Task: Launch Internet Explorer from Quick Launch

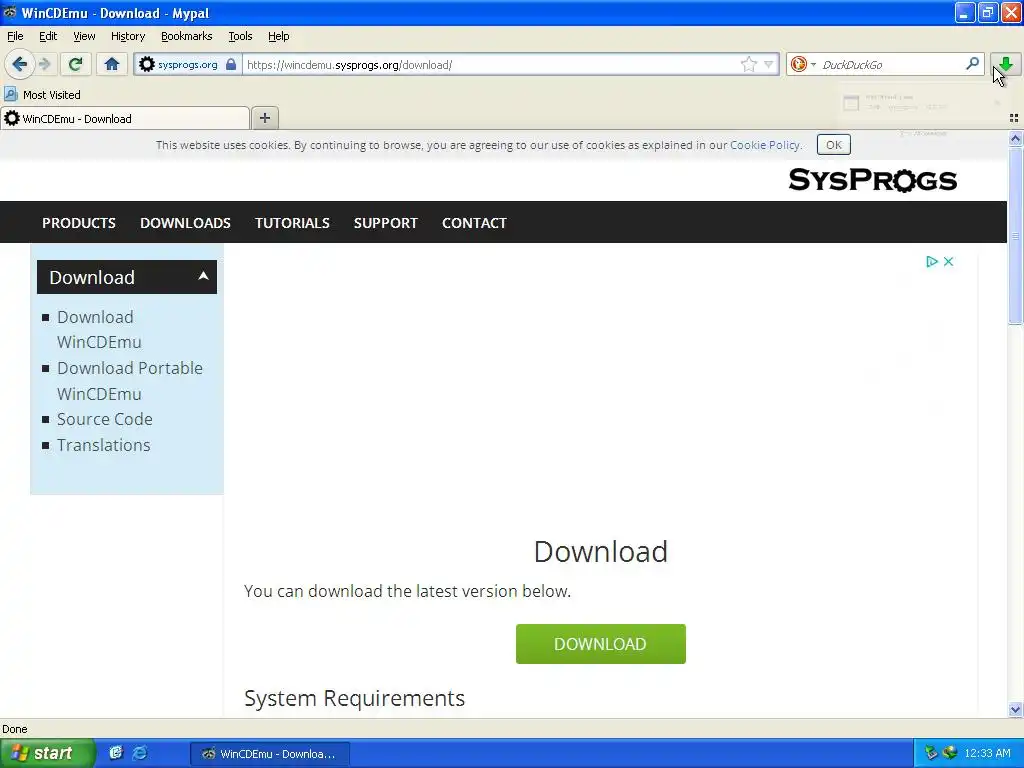Action: (140, 753)
